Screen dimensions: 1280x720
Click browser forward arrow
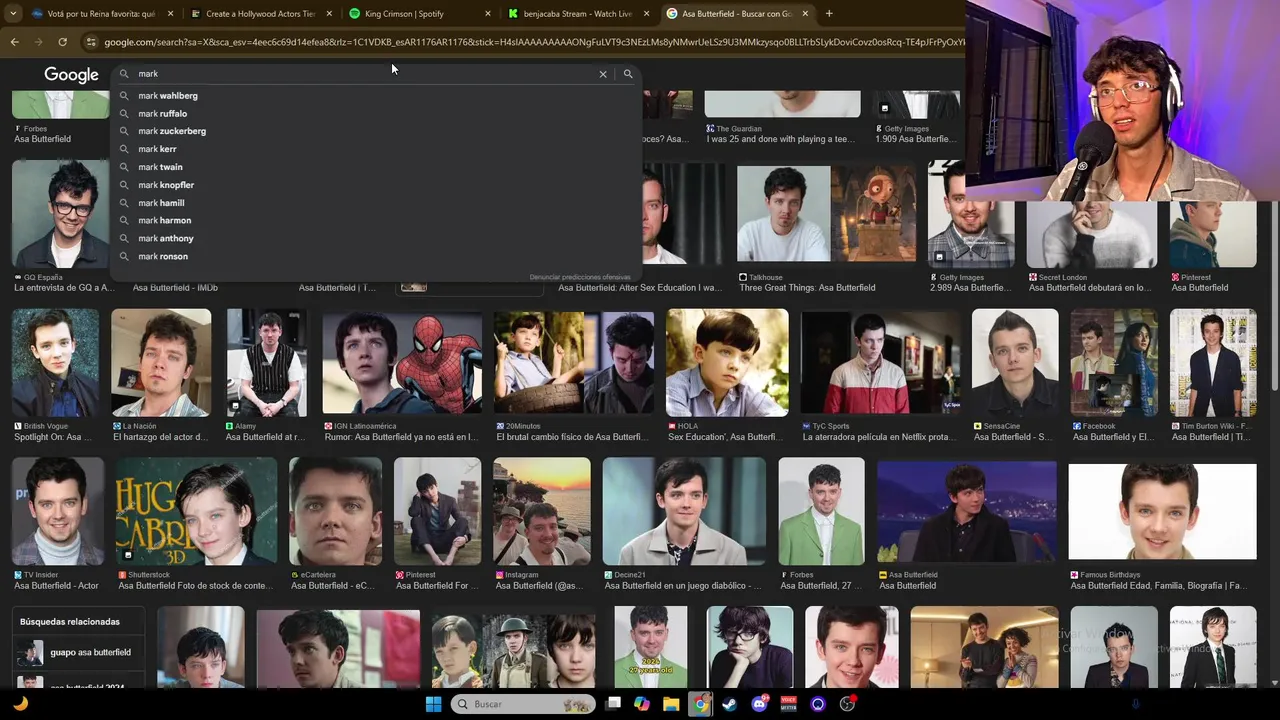point(38,42)
